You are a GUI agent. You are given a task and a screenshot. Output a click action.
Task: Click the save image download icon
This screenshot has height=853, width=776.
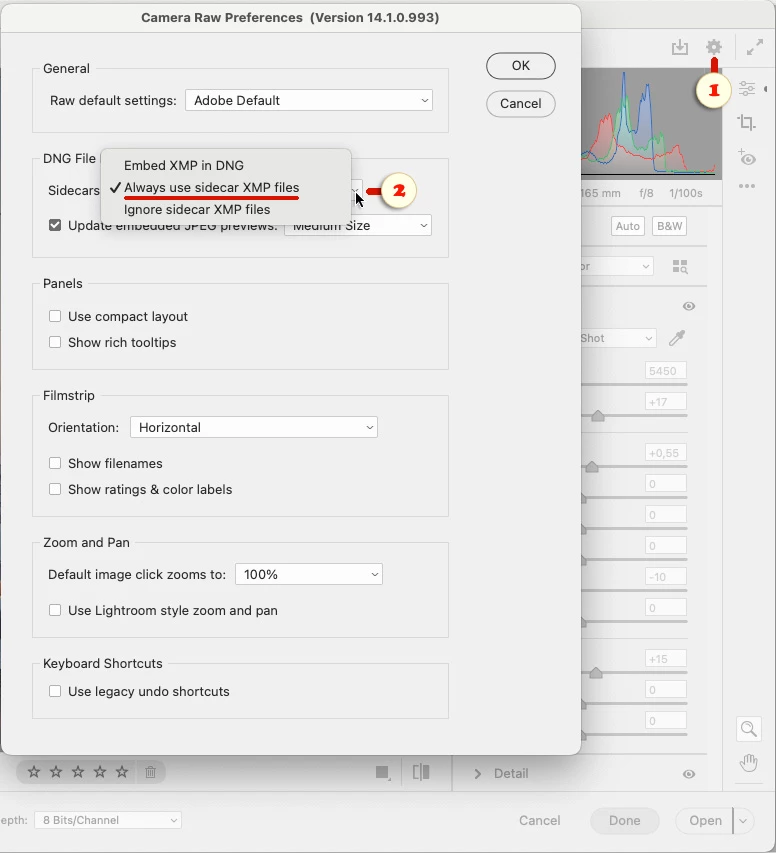point(680,47)
